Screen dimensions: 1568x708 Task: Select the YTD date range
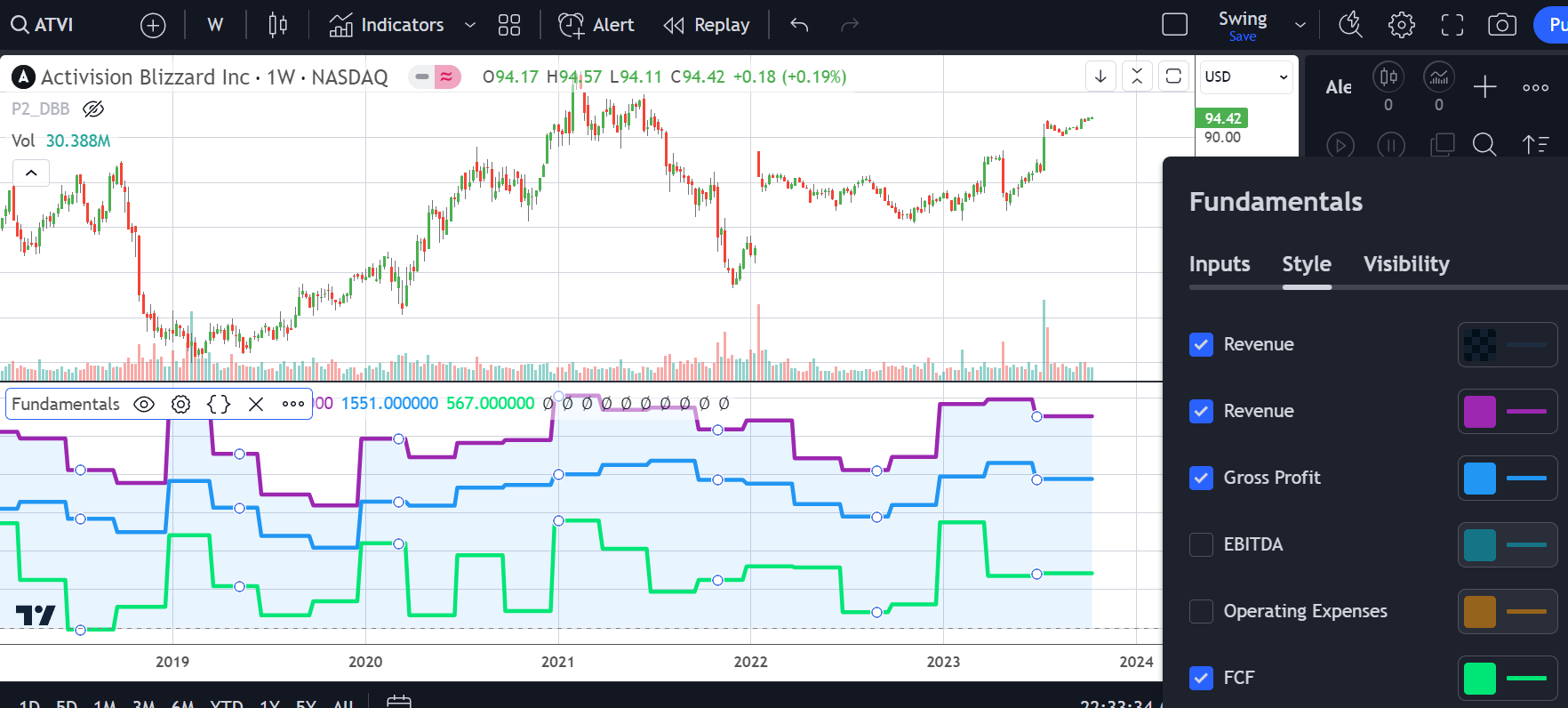(227, 703)
